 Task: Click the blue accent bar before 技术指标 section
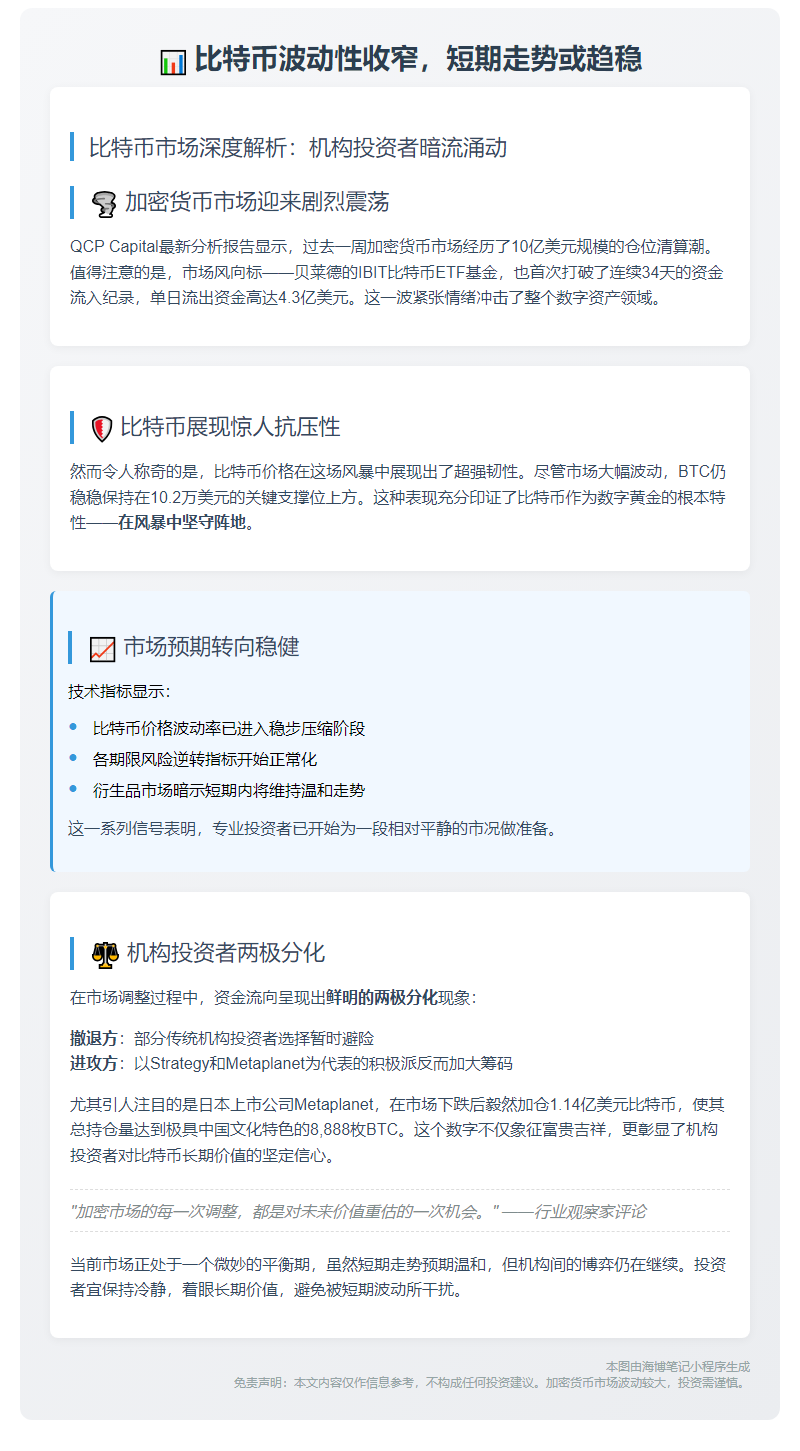70,648
